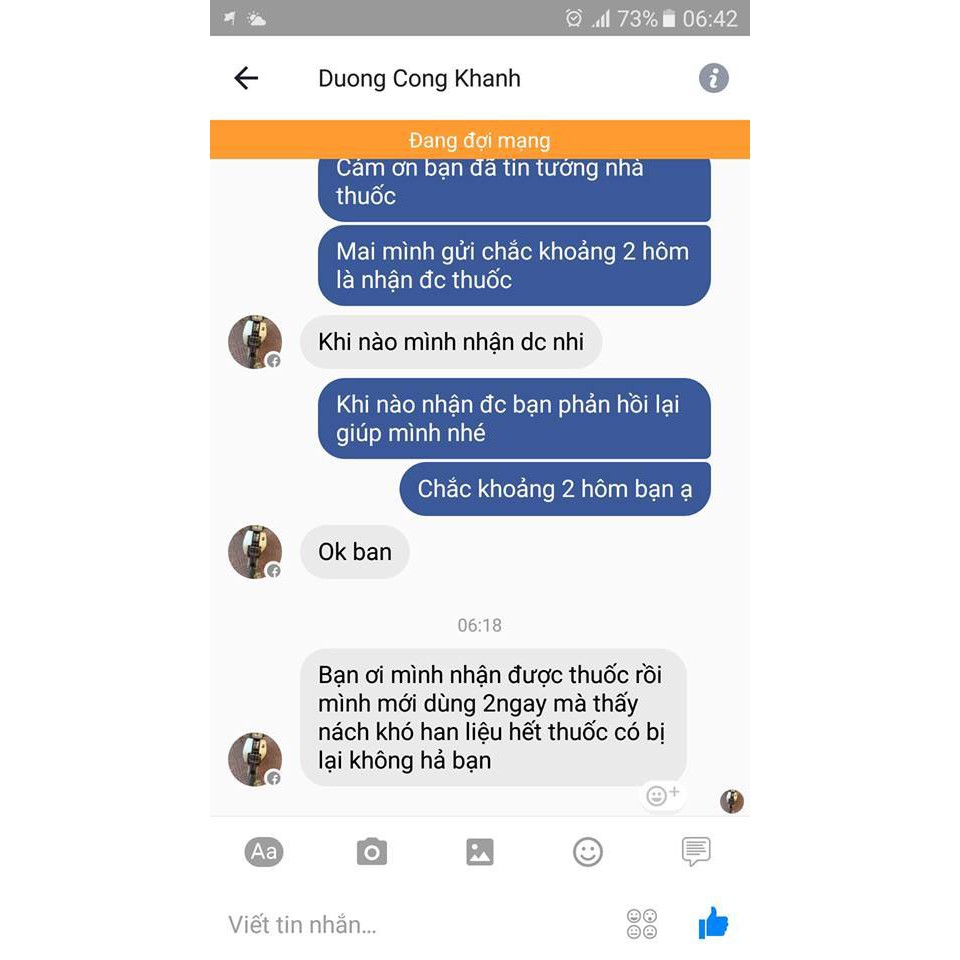Select the 'Mai mình gửi chắc khoảng' bubble
This screenshot has width=960, height=960.
(514, 265)
